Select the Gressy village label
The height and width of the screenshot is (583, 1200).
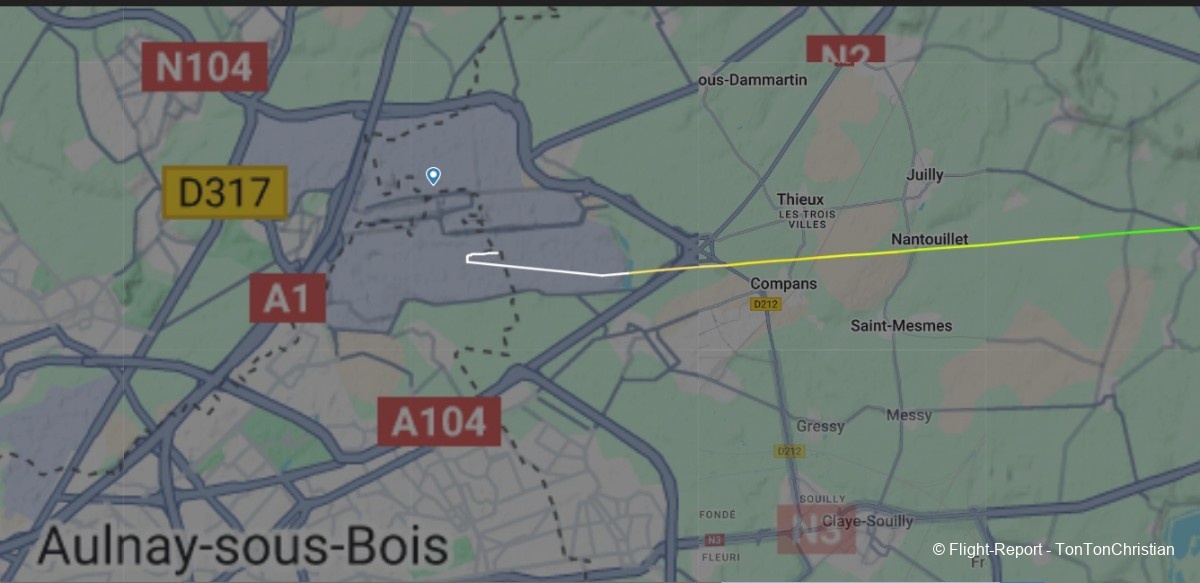point(820,426)
